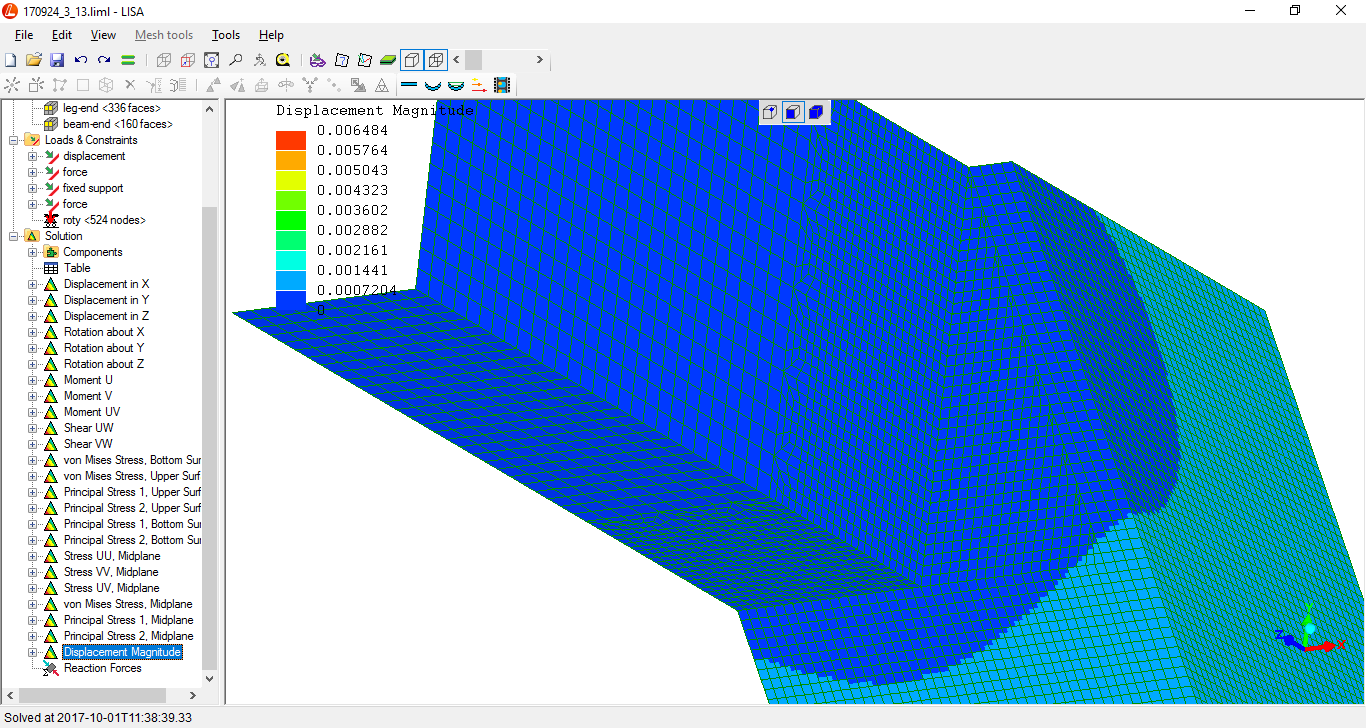Open the Mesh tools menu
1366x728 pixels.
[164, 35]
